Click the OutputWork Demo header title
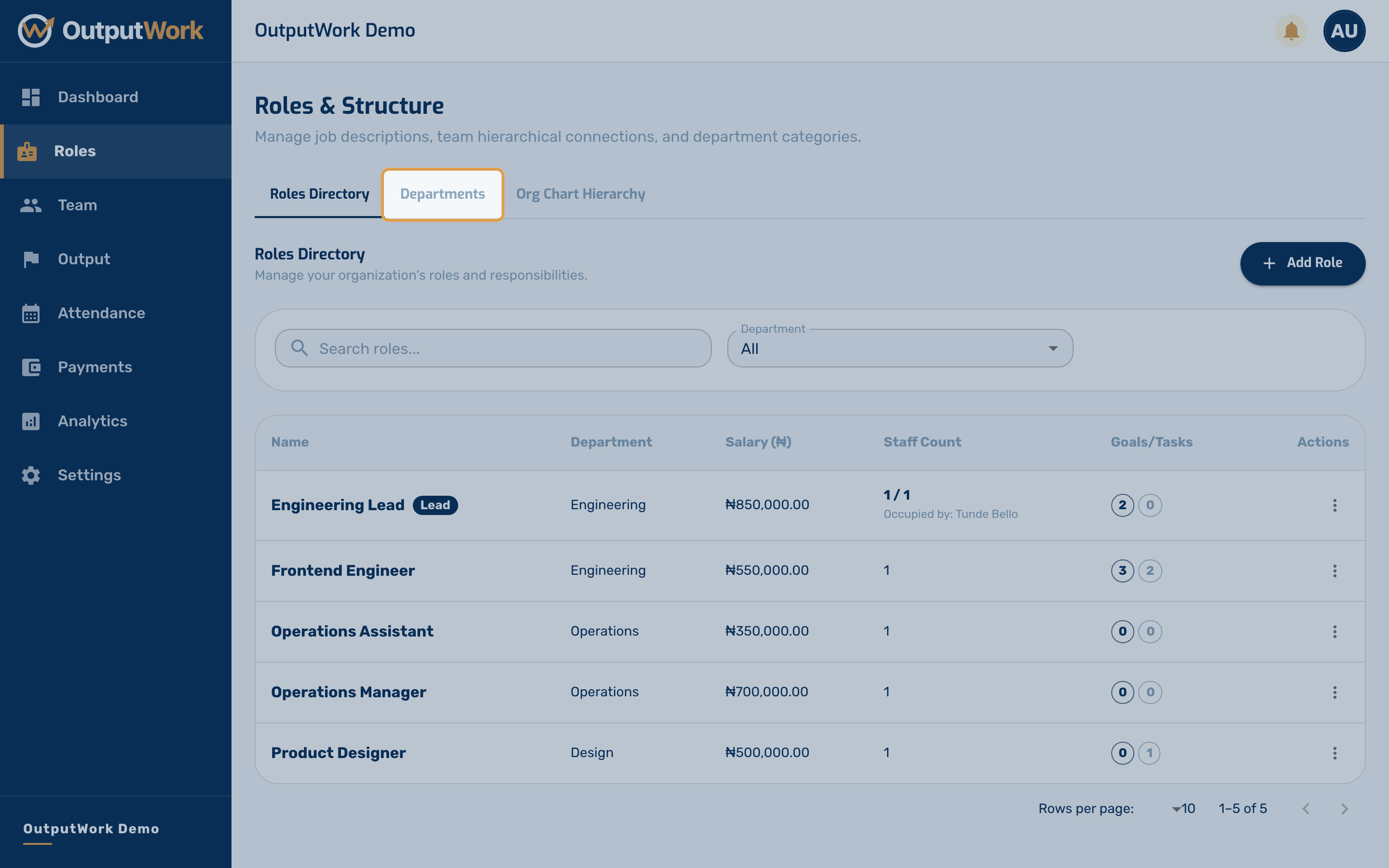 tap(335, 30)
